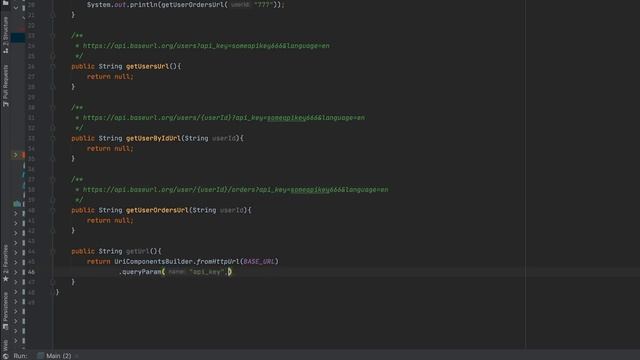Open the Structure tool window tab
This screenshot has height=360, width=640.
pos(6,35)
